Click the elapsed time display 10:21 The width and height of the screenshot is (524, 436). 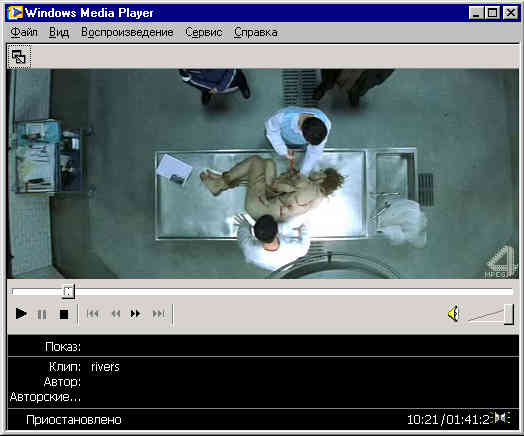[x=423, y=419]
